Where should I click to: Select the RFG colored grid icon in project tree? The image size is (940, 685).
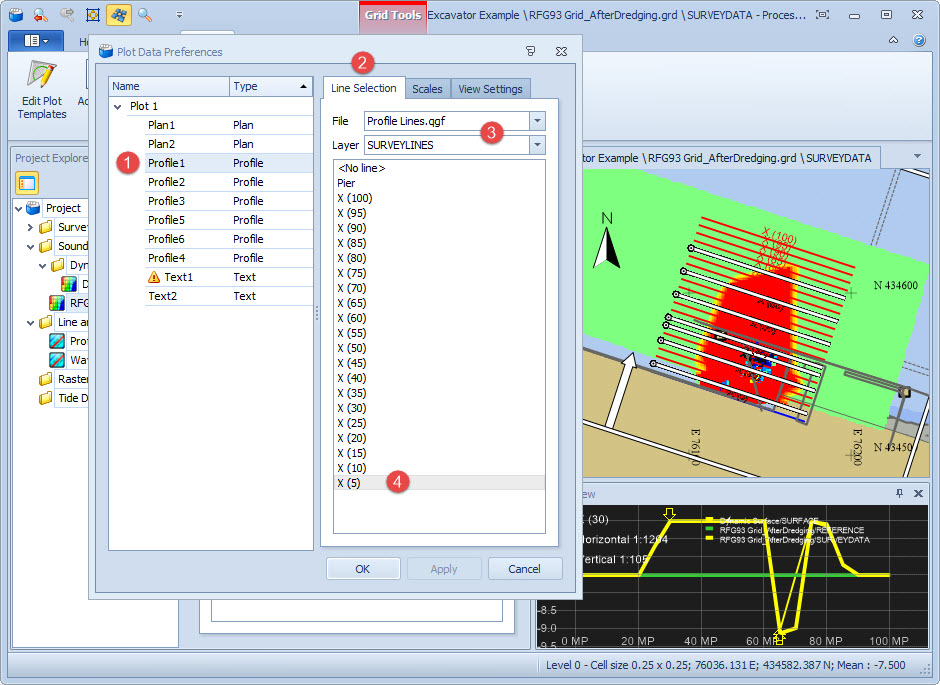(58, 303)
